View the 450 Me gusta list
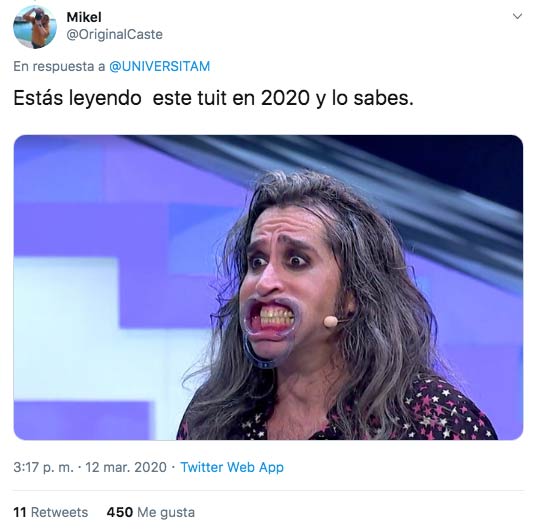This screenshot has height=530, width=536. point(151,512)
